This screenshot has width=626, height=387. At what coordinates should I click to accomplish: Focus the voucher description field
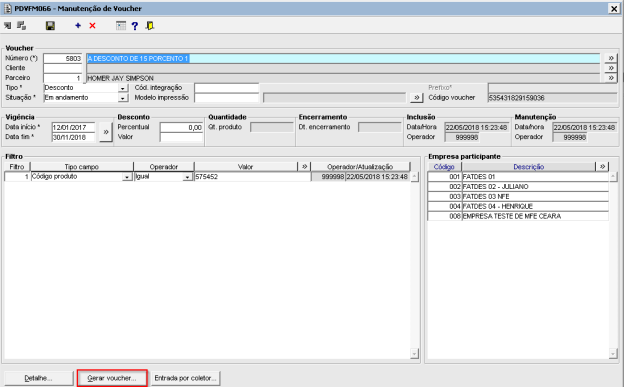[343, 58]
